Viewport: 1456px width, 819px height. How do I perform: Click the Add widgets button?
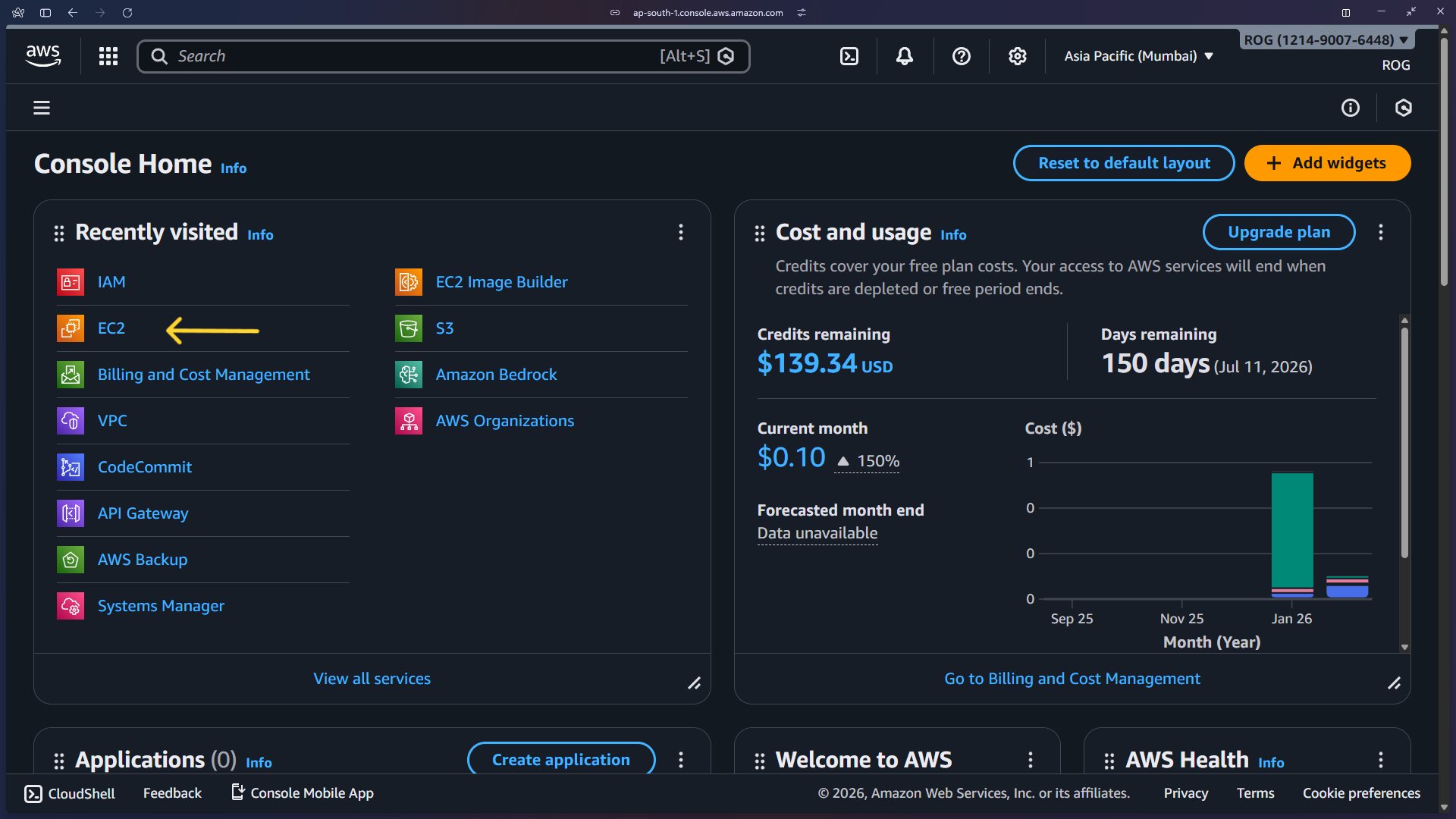click(1326, 162)
